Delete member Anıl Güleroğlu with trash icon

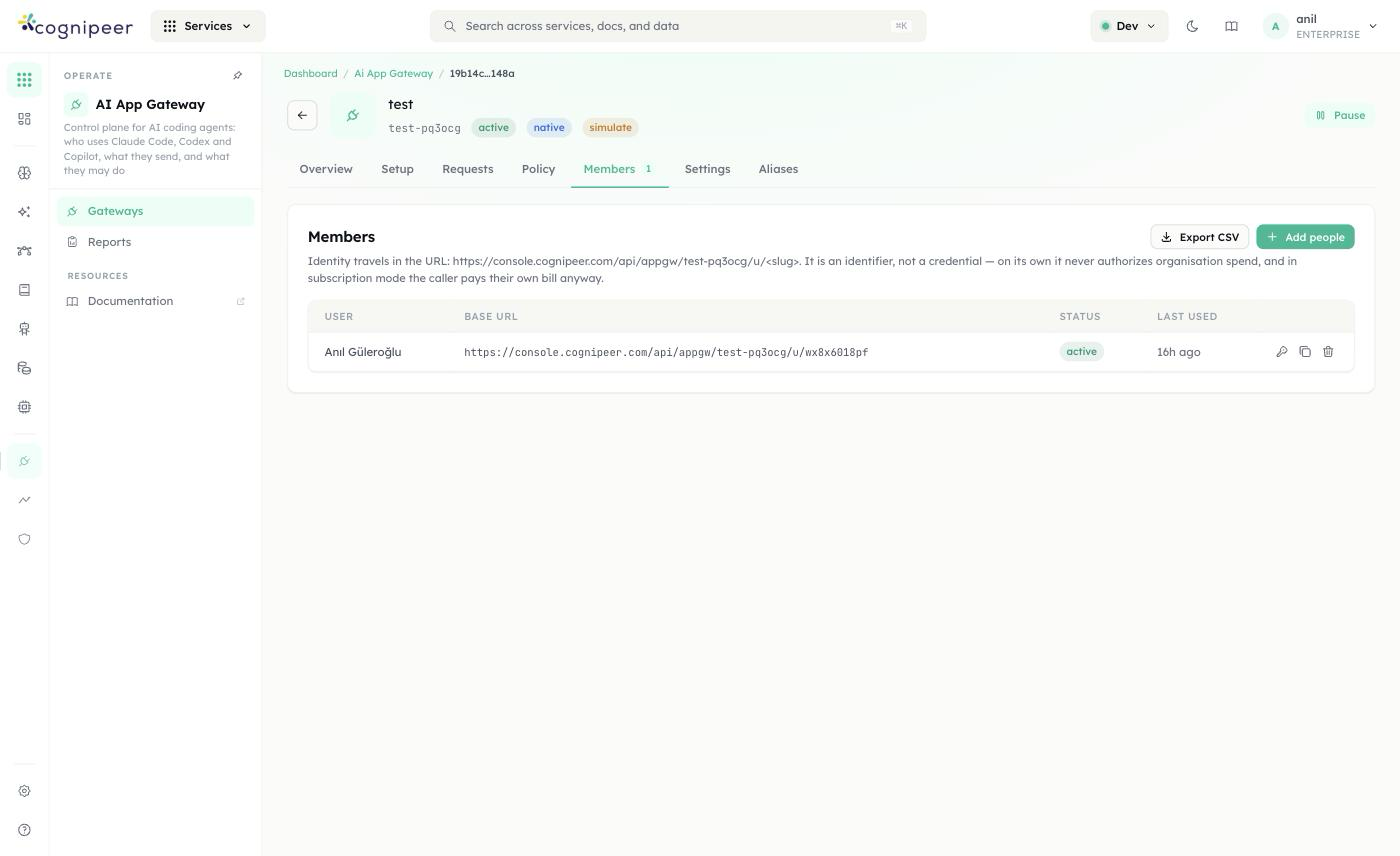tap(1328, 352)
